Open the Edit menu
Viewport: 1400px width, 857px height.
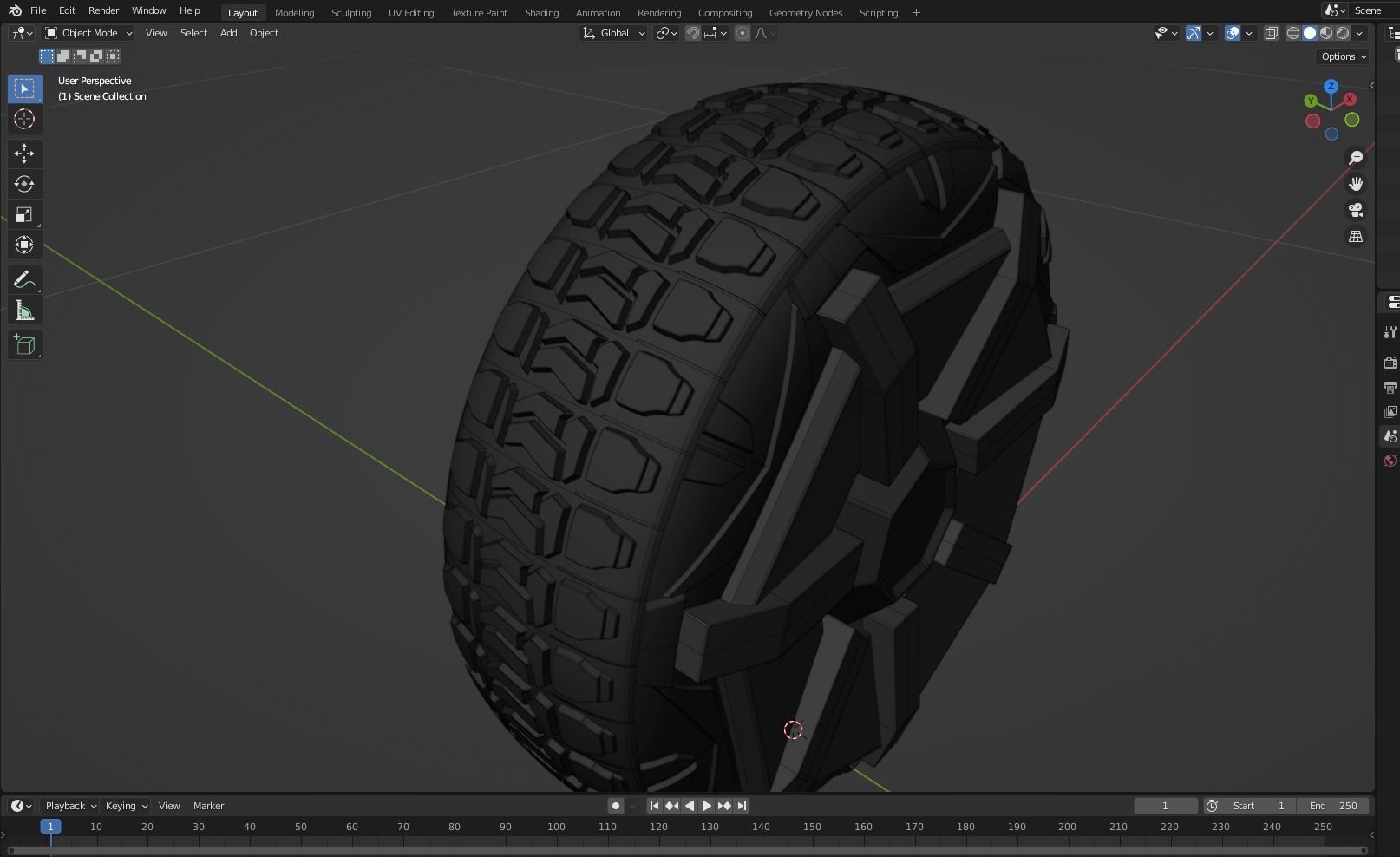67,10
